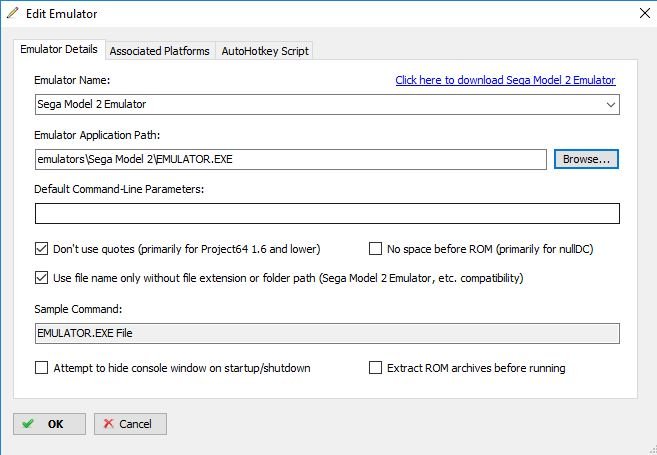Close the Edit Emulator dialog
The image size is (657, 455).
coord(645,13)
